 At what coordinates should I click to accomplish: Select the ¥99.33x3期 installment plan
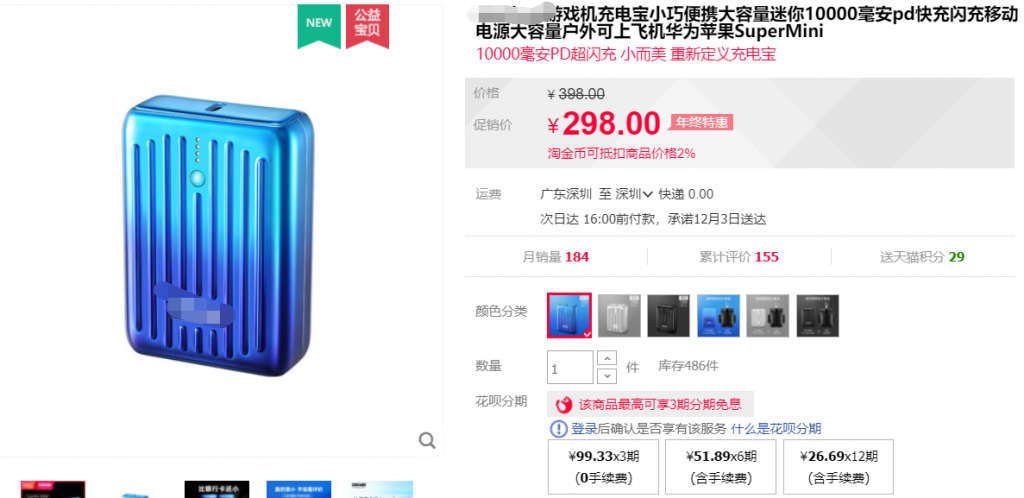coord(603,467)
